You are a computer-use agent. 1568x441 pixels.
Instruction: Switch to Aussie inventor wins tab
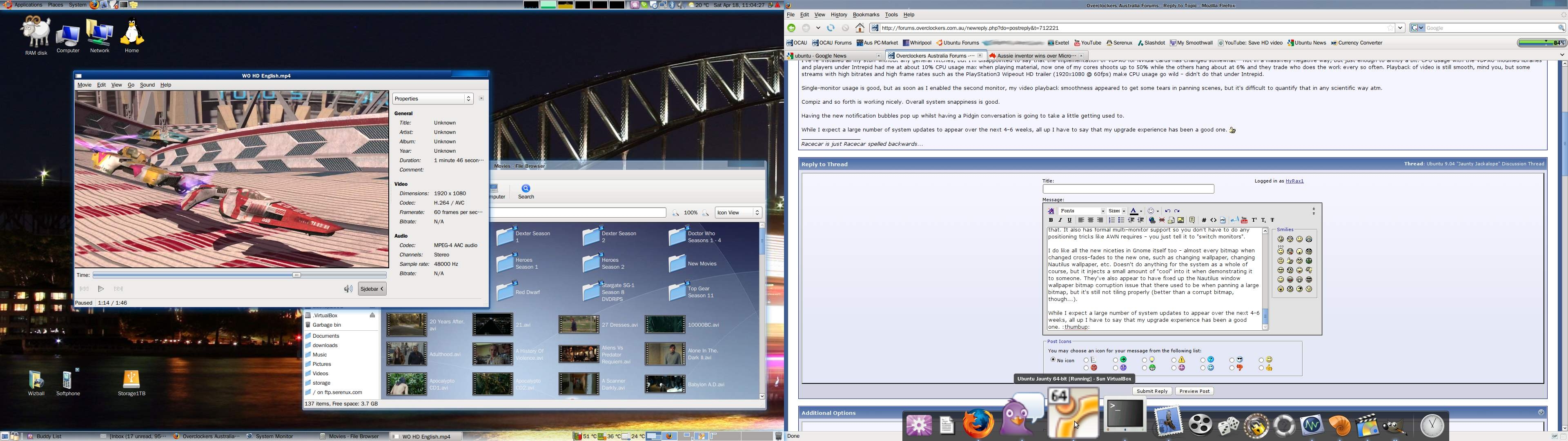pyautogui.click(x=1037, y=56)
